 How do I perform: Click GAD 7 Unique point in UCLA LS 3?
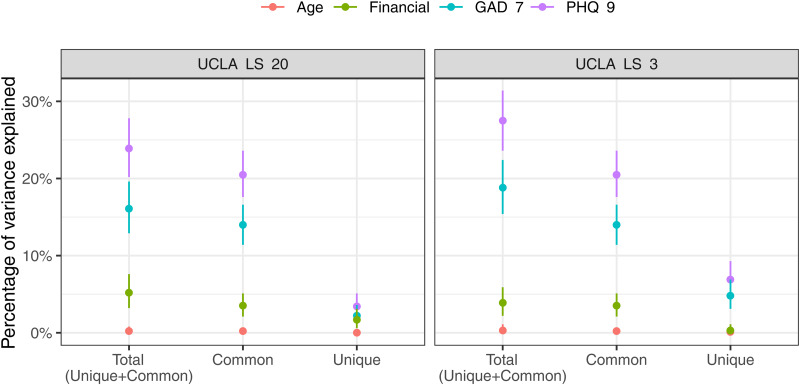point(730,296)
